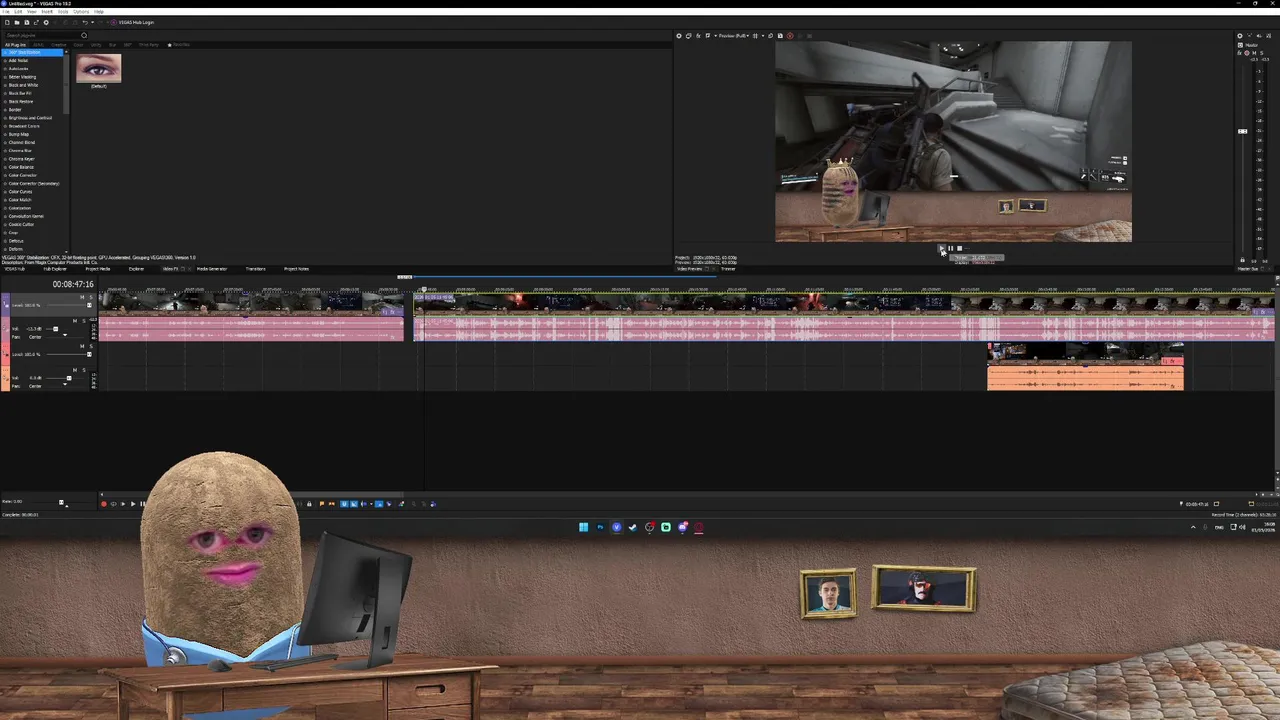This screenshot has height=720, width=1280.
Task: Toggle preview on external monitor icon
Action: [x=688, y=36]
